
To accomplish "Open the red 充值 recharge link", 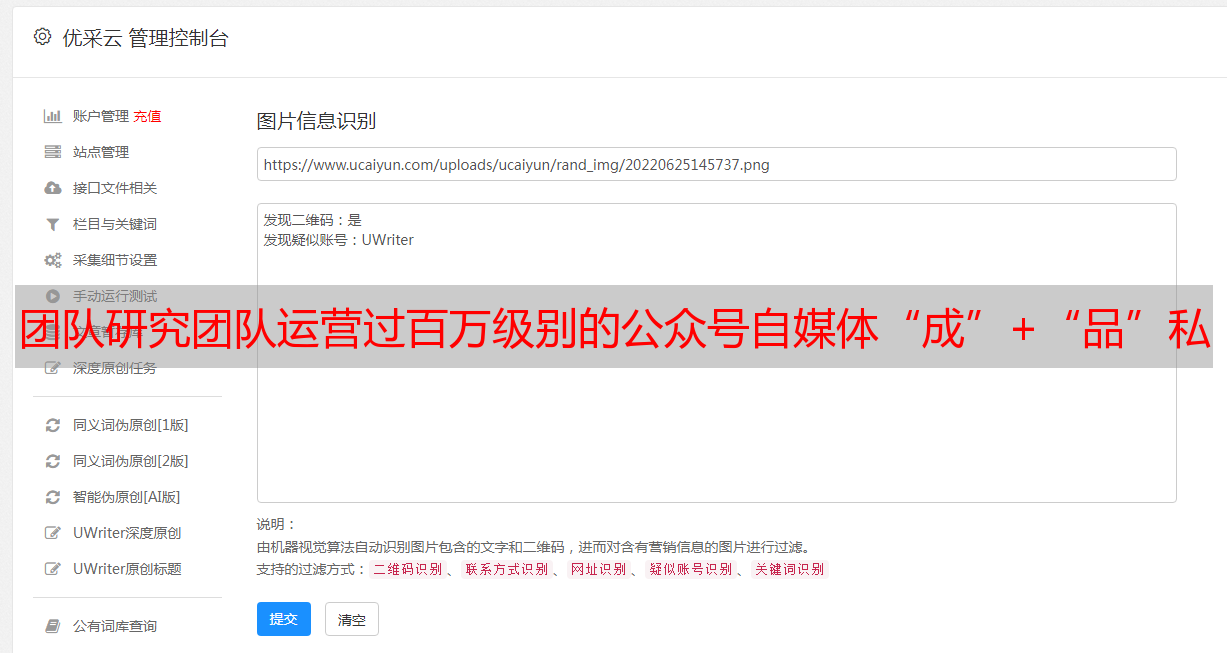I will click(147, 116).
